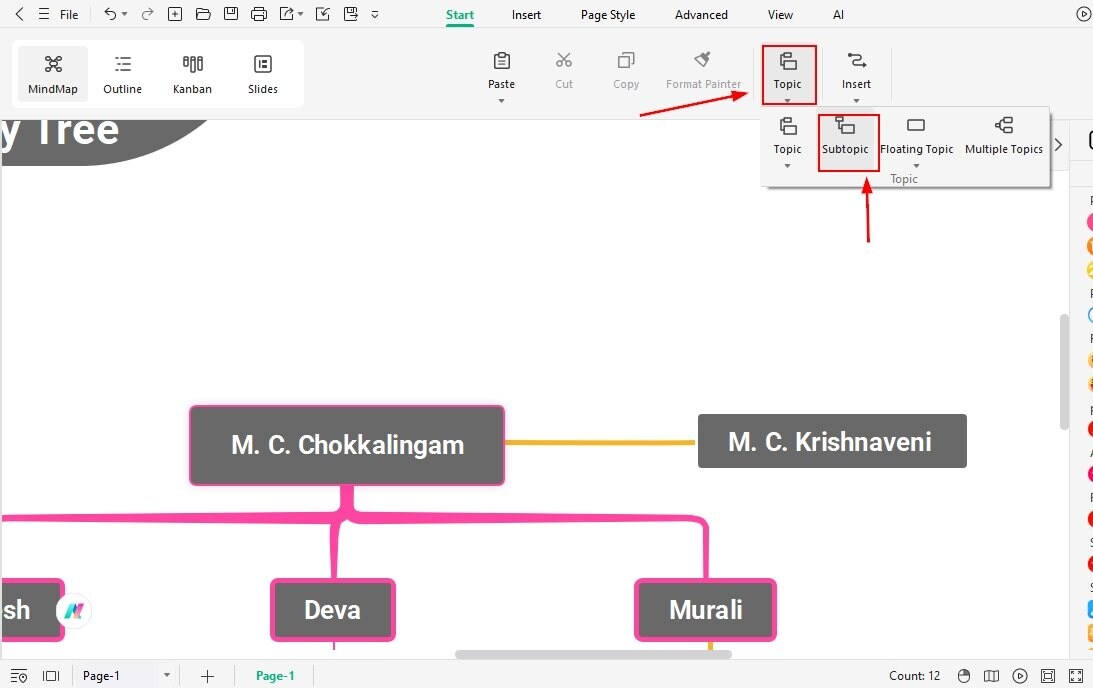Select the M. C. Krishnaveni topic node

831,441
